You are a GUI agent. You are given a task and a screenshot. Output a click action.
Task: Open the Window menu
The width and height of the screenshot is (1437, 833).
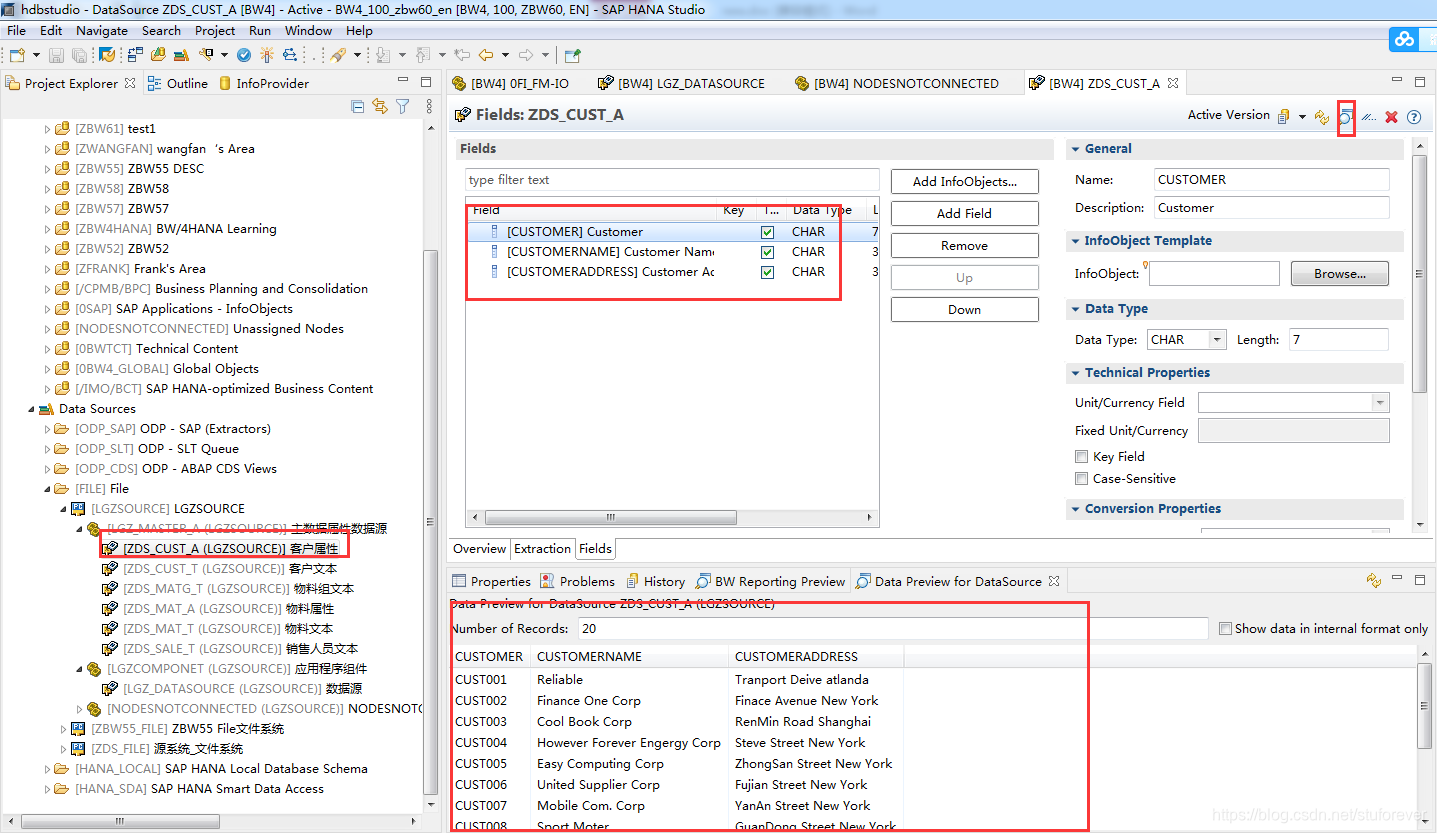308,31
